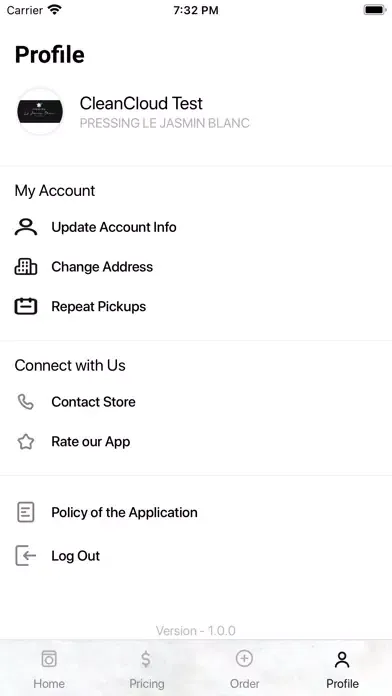The width and height of the screenshot is (392, 696).
Task: Tap the document icon for Policy of the Application
Action: tap(26, 512)
